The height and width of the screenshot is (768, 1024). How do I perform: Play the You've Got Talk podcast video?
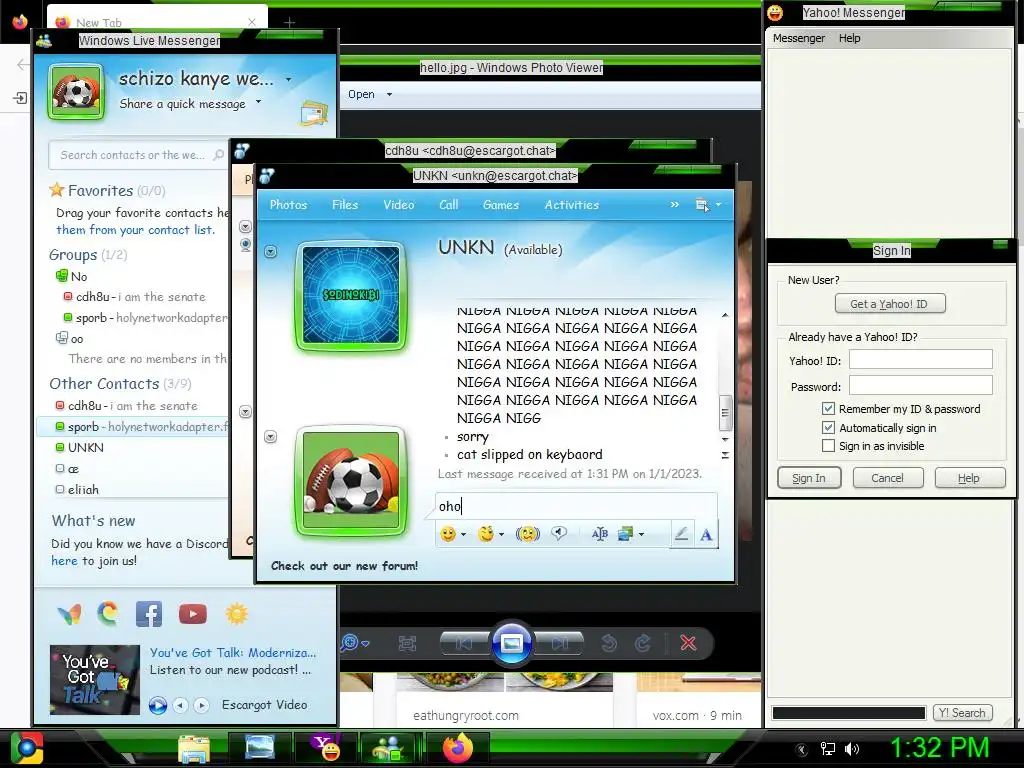coord(158,705)
